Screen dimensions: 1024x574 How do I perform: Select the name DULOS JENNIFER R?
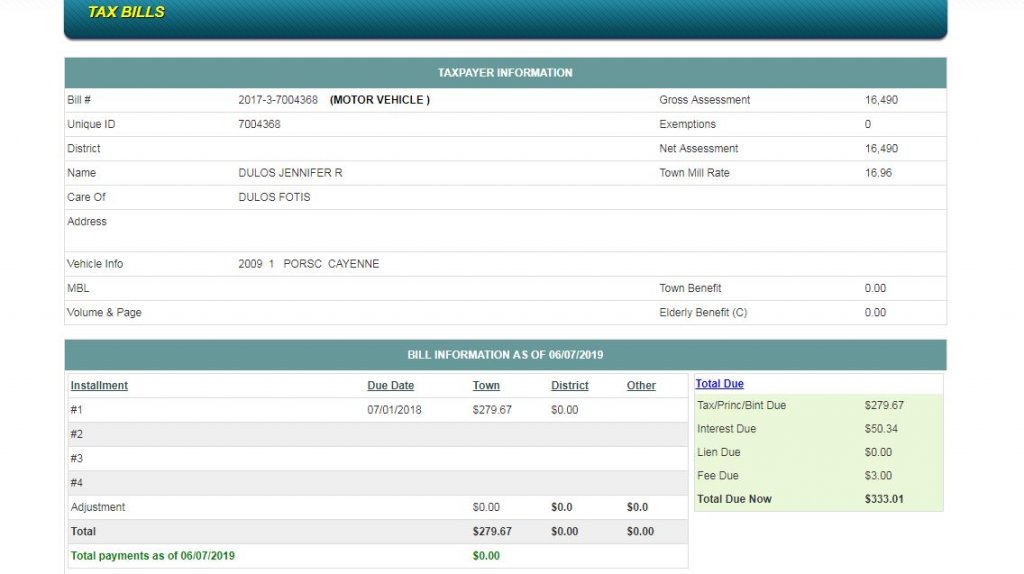(x=290, y=173)
